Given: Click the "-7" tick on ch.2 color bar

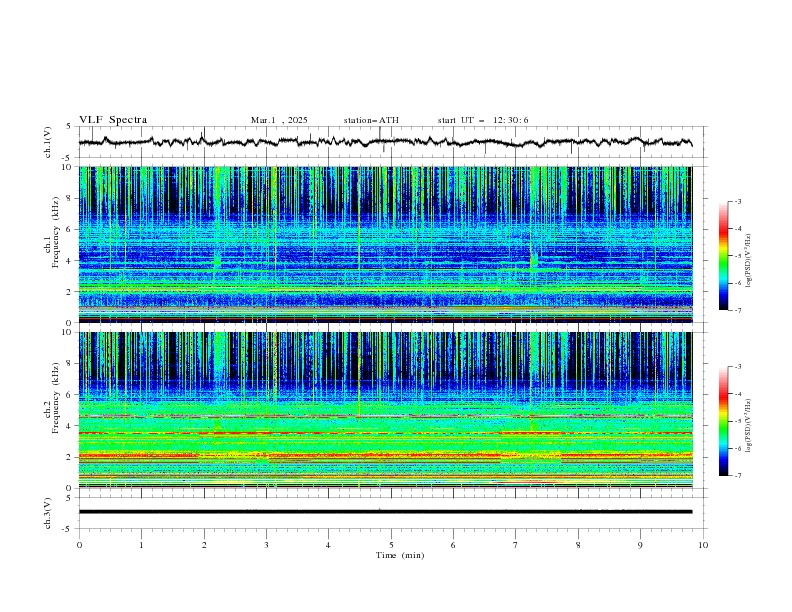Looking at the screenshot, I should point(738,475).
